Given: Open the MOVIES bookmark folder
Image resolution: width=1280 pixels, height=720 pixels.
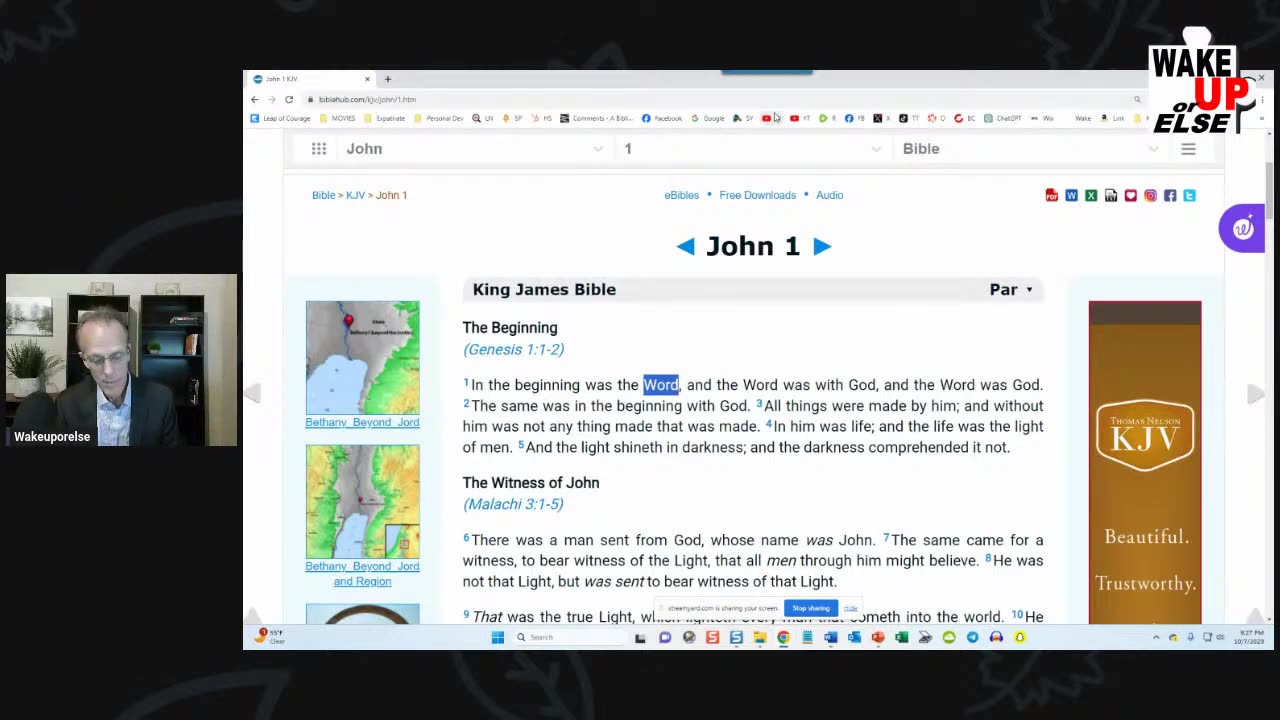Looking at the screenshot, I should [x=338, y=118].
